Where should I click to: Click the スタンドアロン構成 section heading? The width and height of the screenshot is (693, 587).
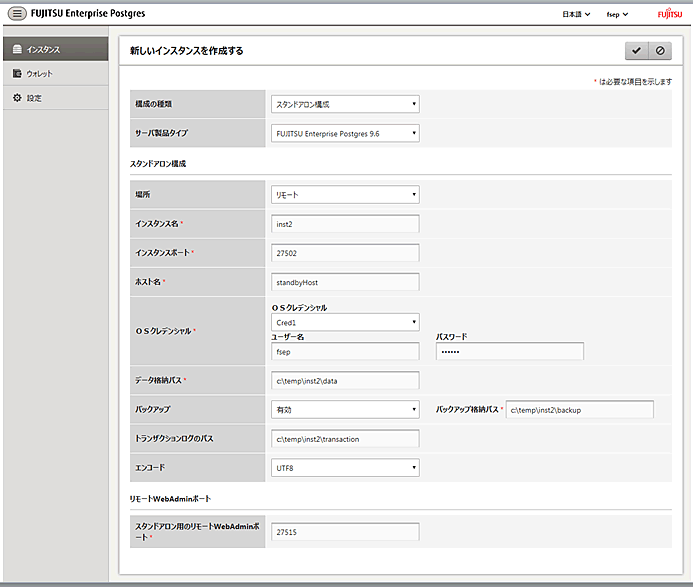pyautogui.click(x=158, y=164)
